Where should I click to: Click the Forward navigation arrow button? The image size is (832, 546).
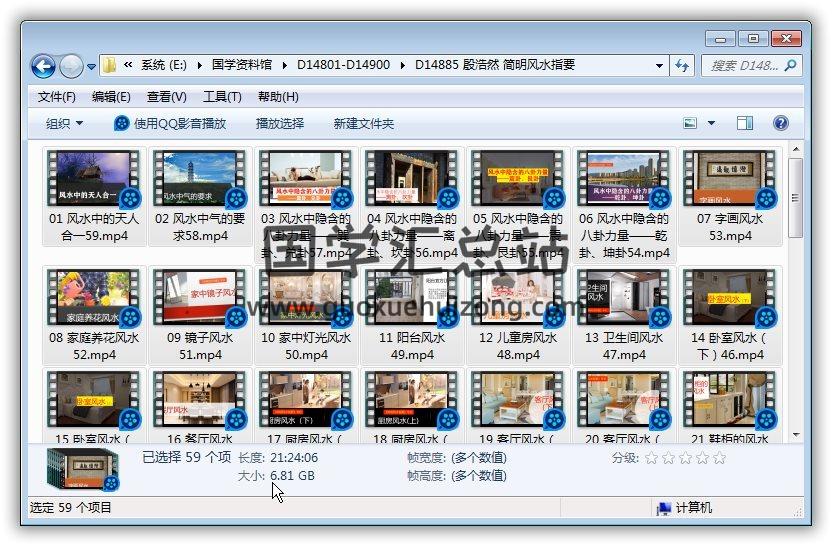click(x=71, y=66)
